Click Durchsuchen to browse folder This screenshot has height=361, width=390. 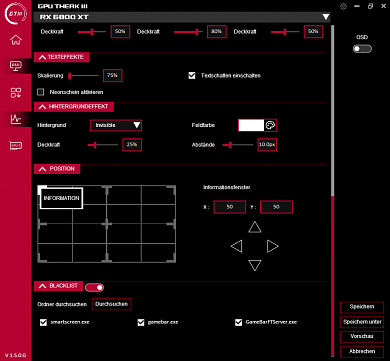pyautogui.click(x=112, y=304)
